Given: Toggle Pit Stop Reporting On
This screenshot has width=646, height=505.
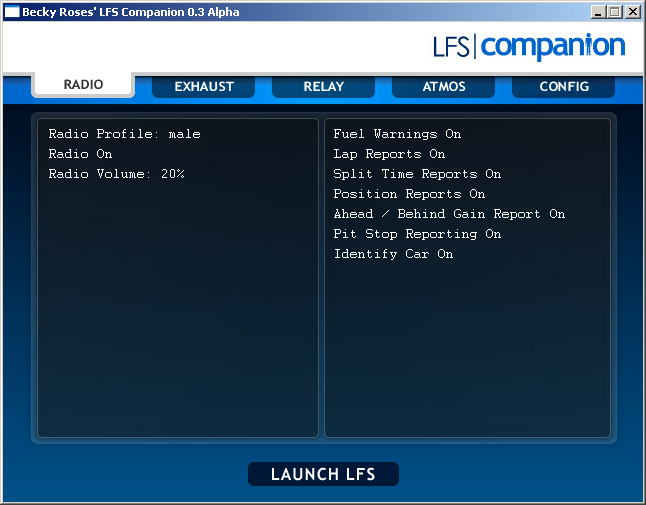Looking at the screenshot, I should pos(417,234).
